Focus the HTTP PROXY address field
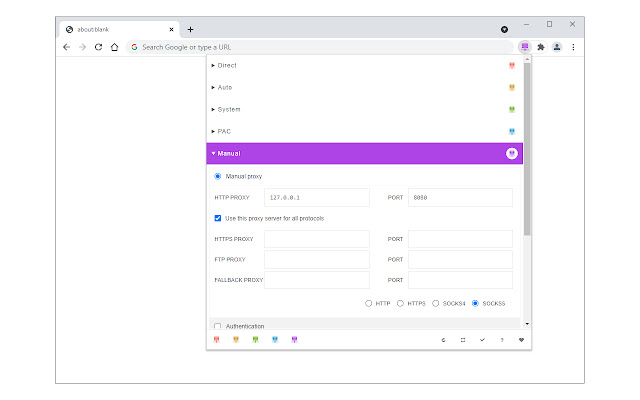Viewport: 640px width, 400px height. (x=317, y=198)
